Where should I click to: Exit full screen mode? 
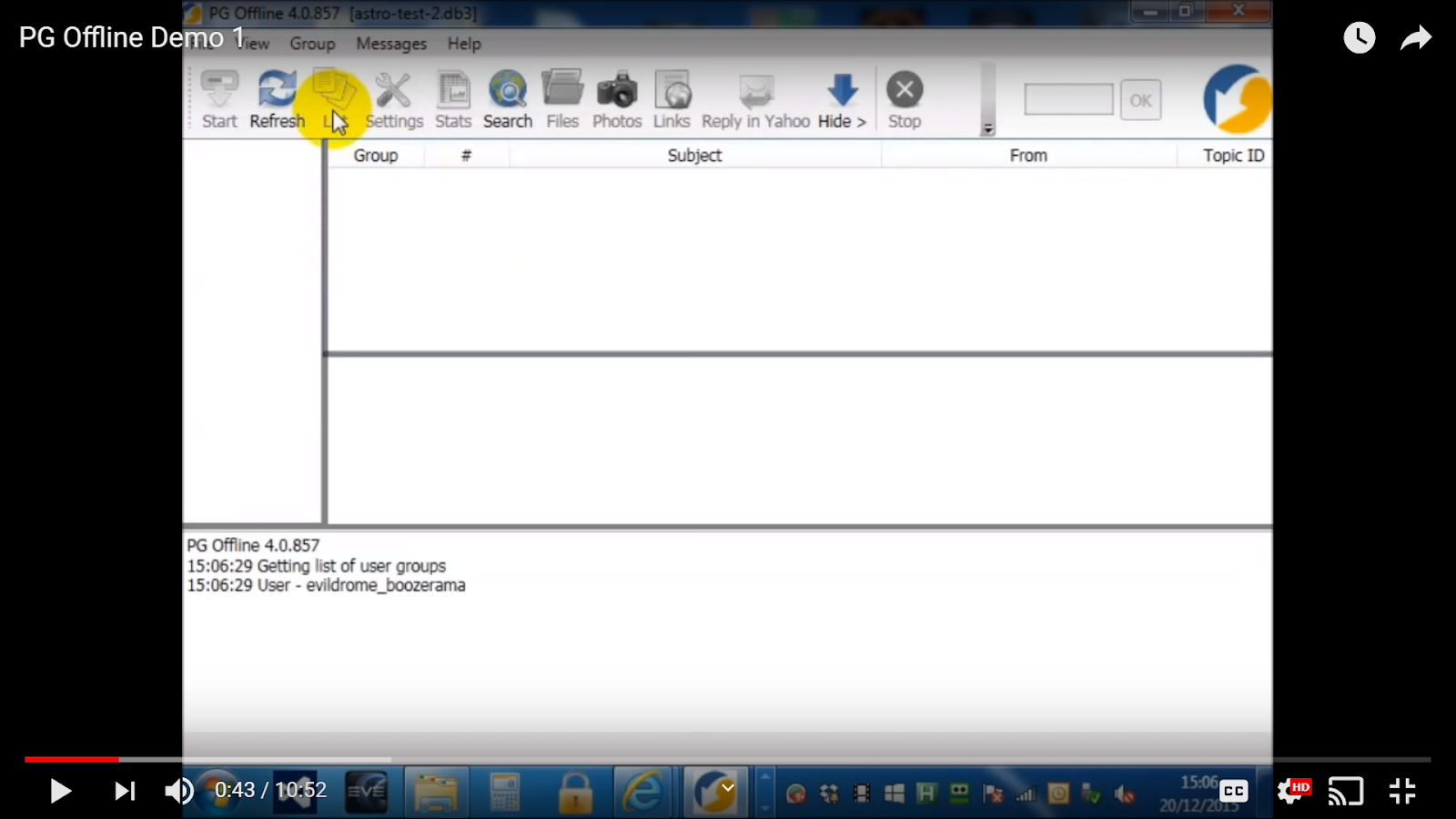click(1402, 791)
